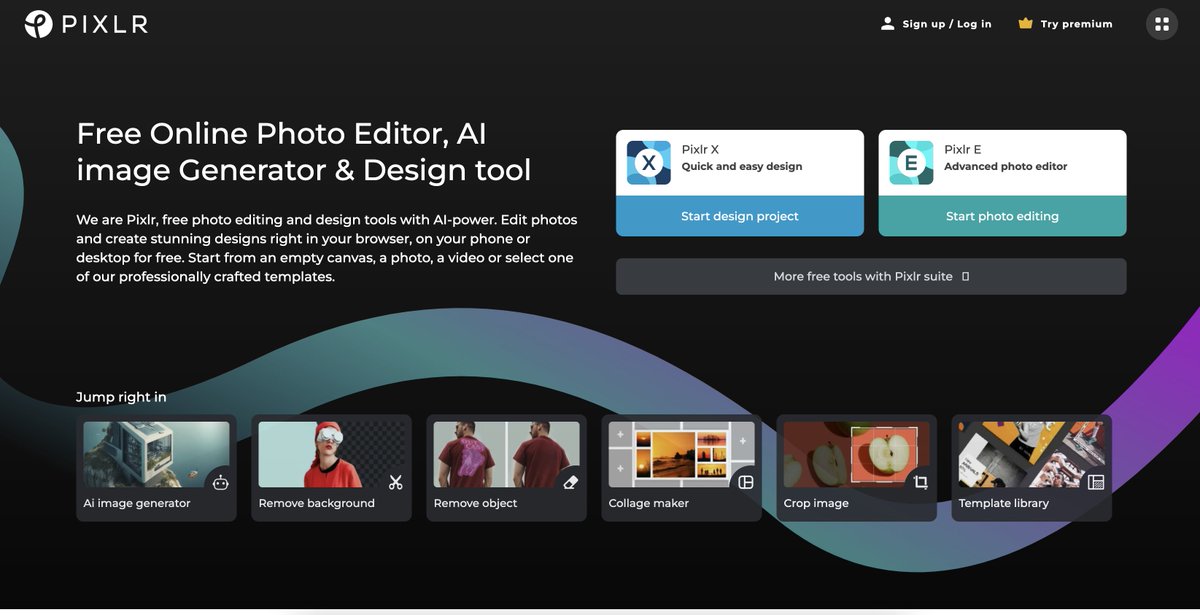
Task: Open the Collage maker thumbnail image
Action: coord(681,454)
